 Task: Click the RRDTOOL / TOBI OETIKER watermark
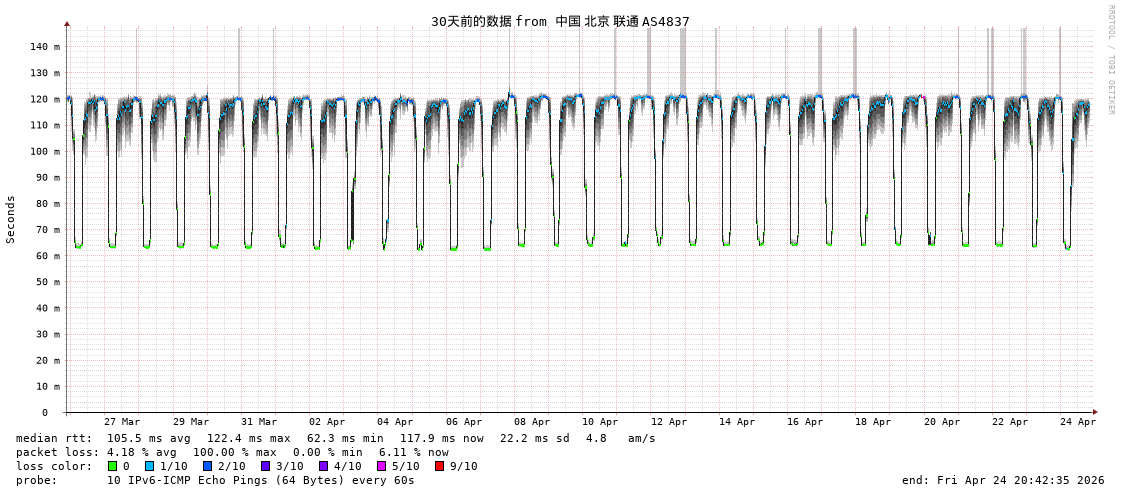[x=1110, y=60]
